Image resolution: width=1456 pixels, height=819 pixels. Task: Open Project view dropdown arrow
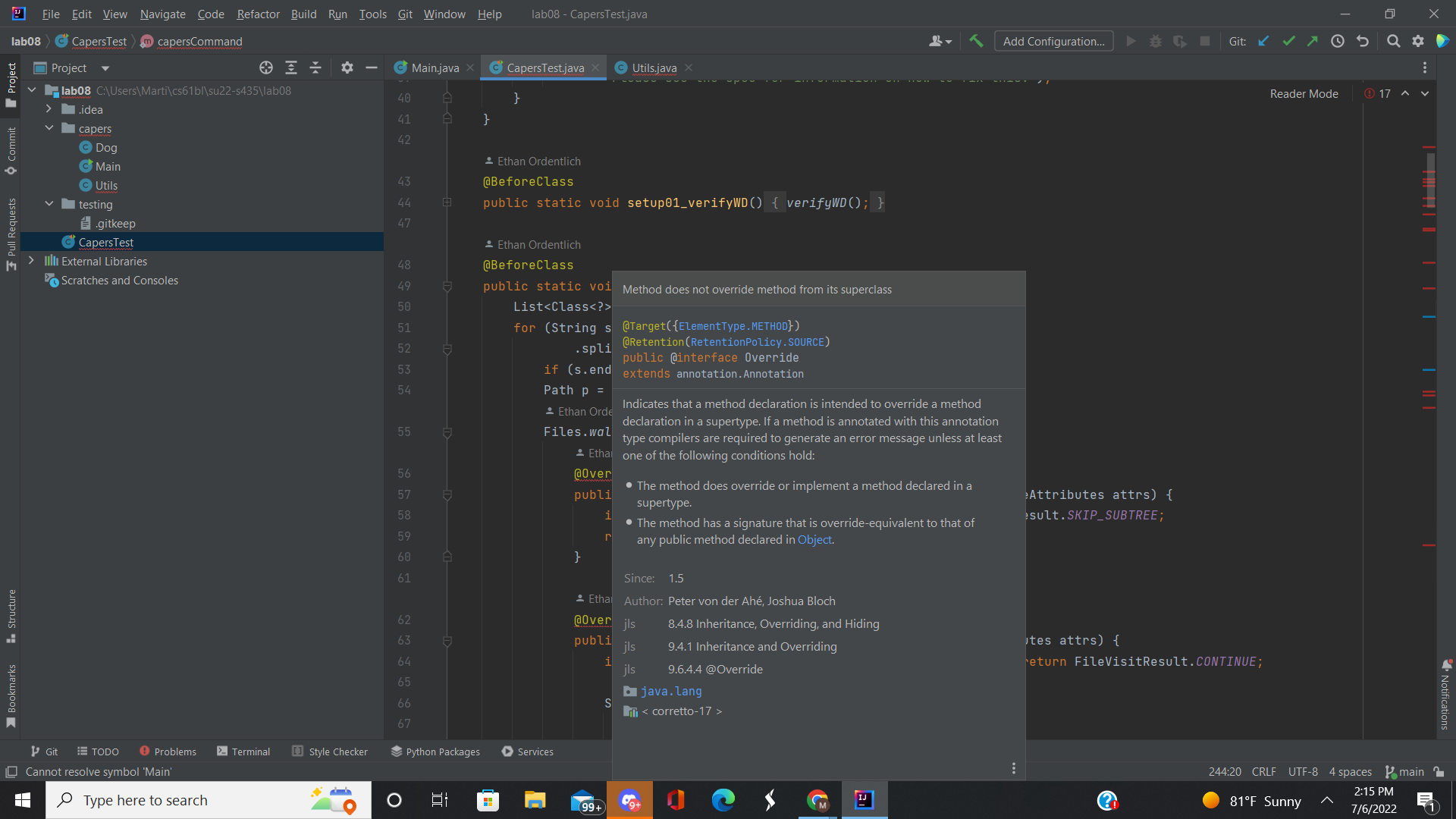[x=105, y=68]
